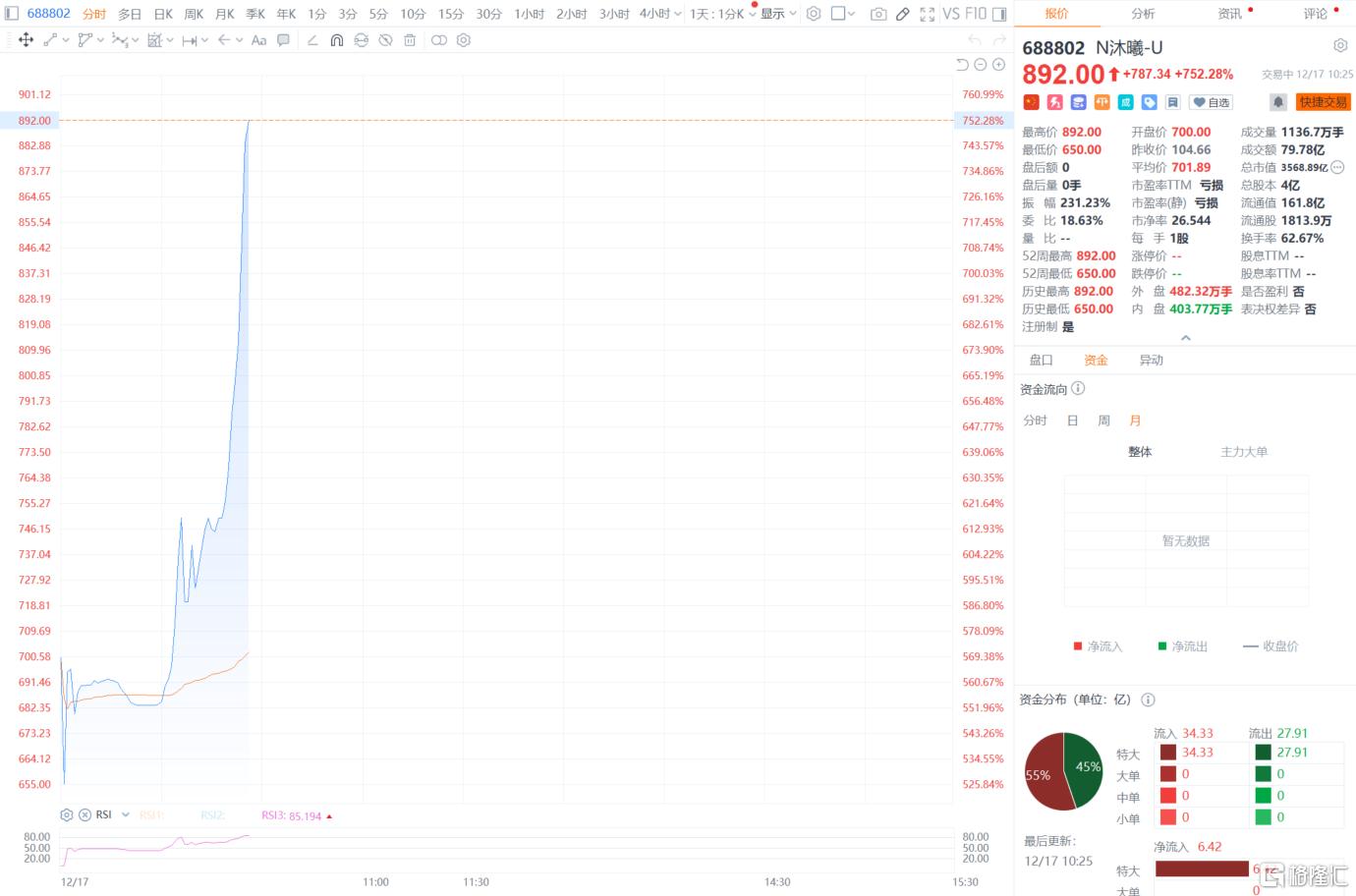Toggle the drawing lock sync icon
The width and height of the screenshot is (1356, 896).
pyautogui.click(x=362, y=40)
